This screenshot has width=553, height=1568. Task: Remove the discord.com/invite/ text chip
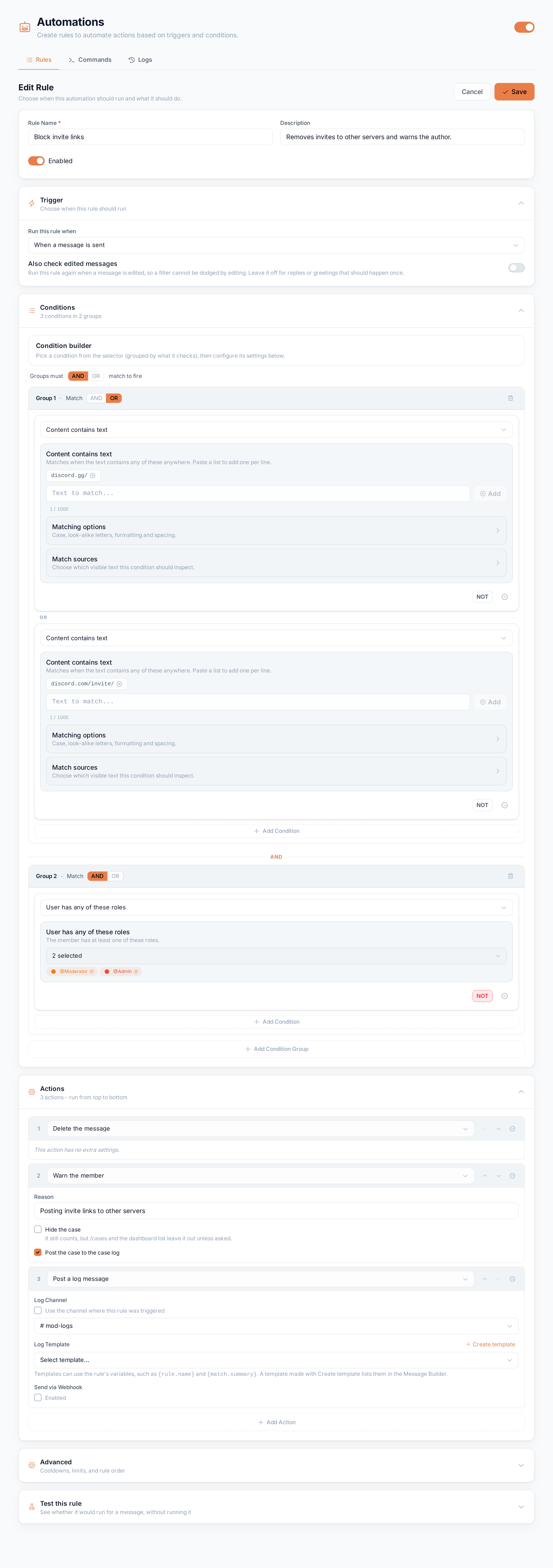(119, 684)
